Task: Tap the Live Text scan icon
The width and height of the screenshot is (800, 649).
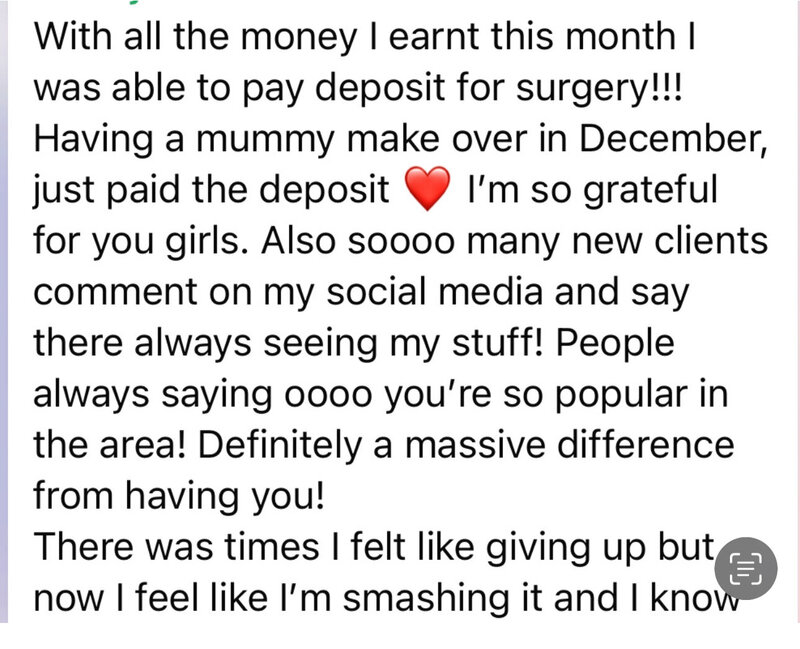Action: point(745,568)
